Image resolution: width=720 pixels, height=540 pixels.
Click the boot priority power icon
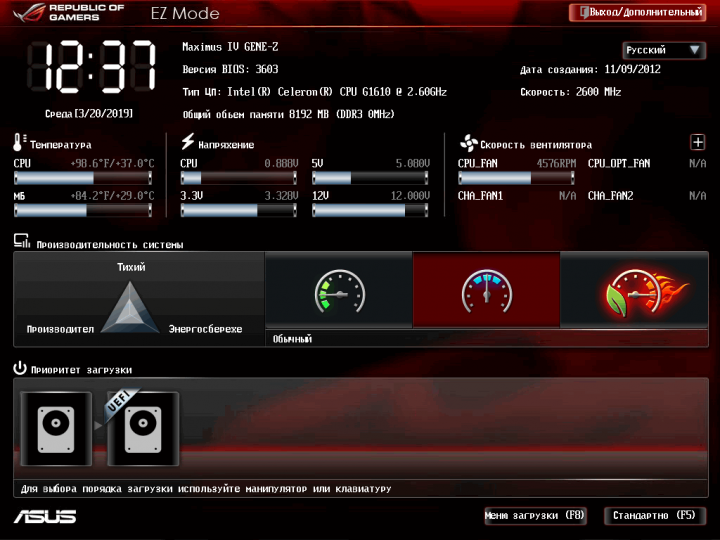[x=20, y=368]
